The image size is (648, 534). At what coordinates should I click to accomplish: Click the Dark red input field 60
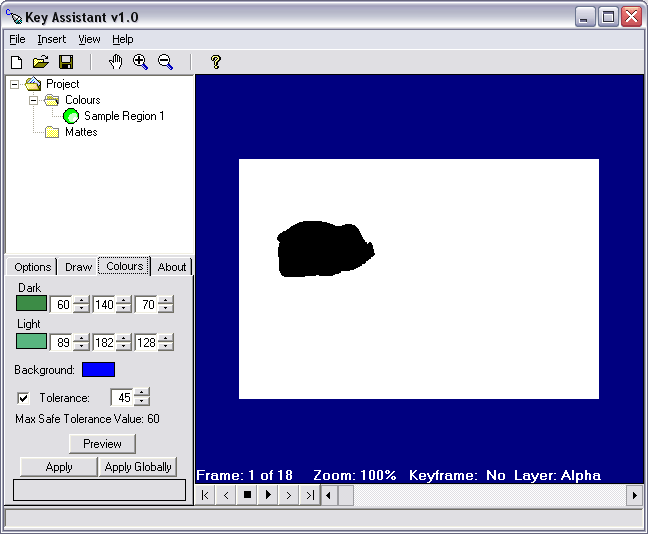(x=61, y=305)
